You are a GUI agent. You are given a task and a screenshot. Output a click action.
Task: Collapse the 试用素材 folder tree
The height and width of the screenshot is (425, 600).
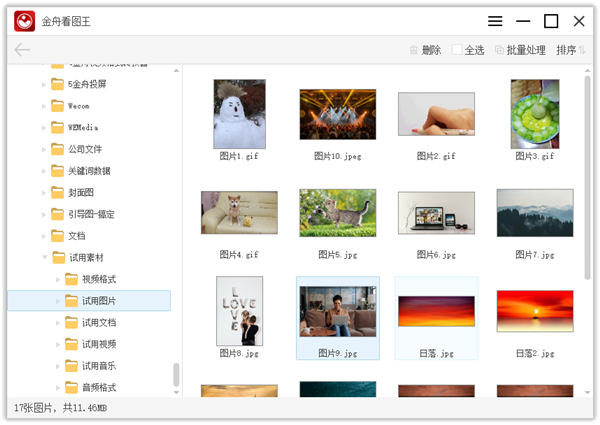pos(44,257)
